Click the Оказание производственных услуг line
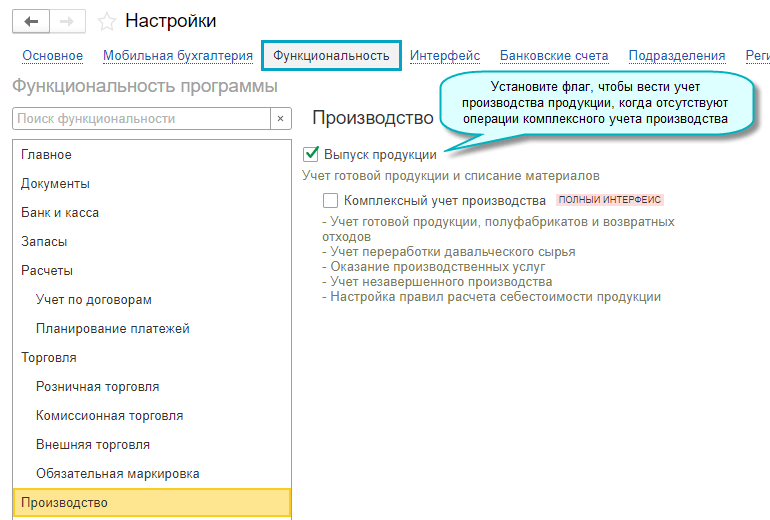The width and height of the screenshot is (770, 520). click(x=434, y=267)
